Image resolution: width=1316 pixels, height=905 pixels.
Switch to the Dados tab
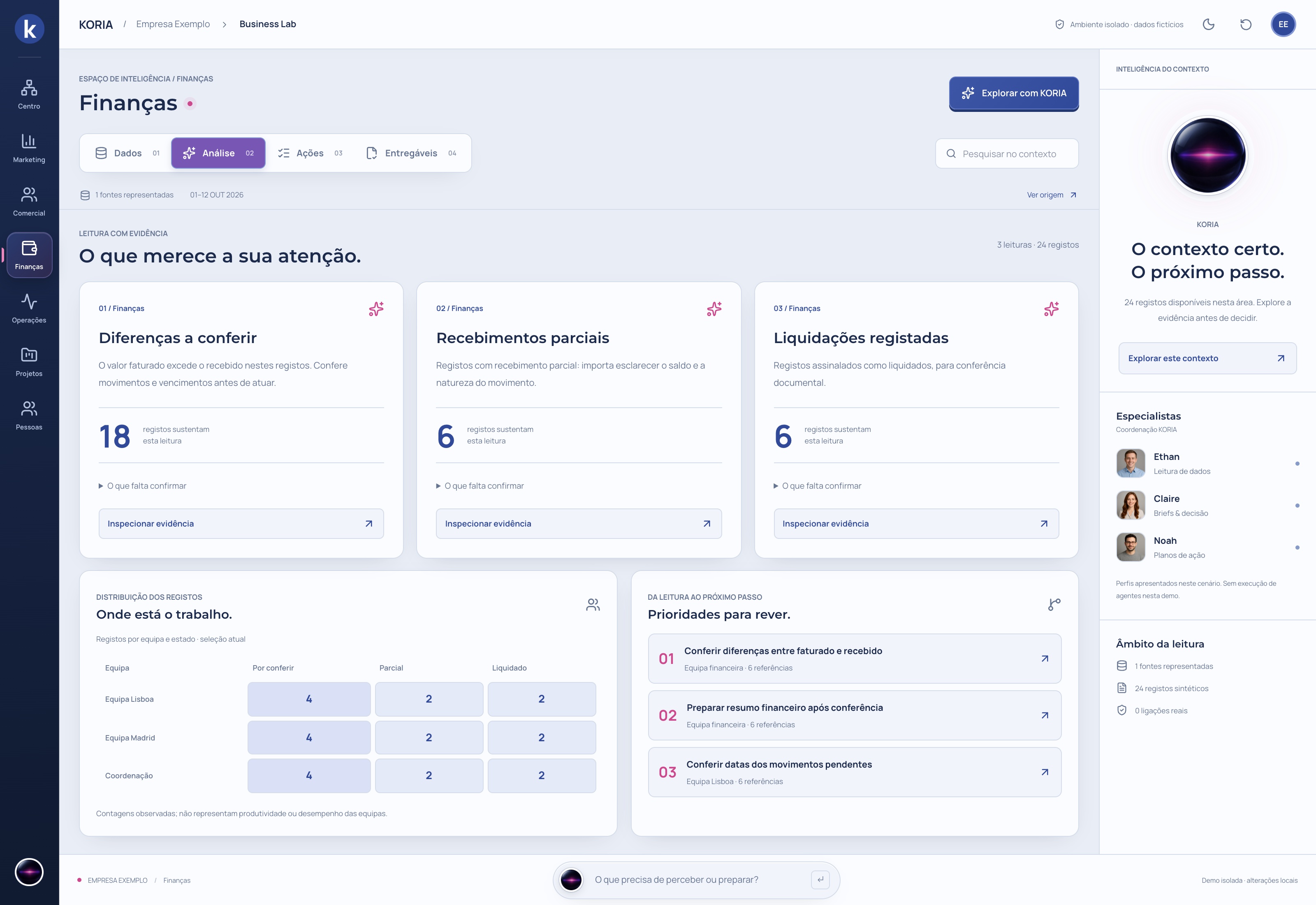pos(127,153)
